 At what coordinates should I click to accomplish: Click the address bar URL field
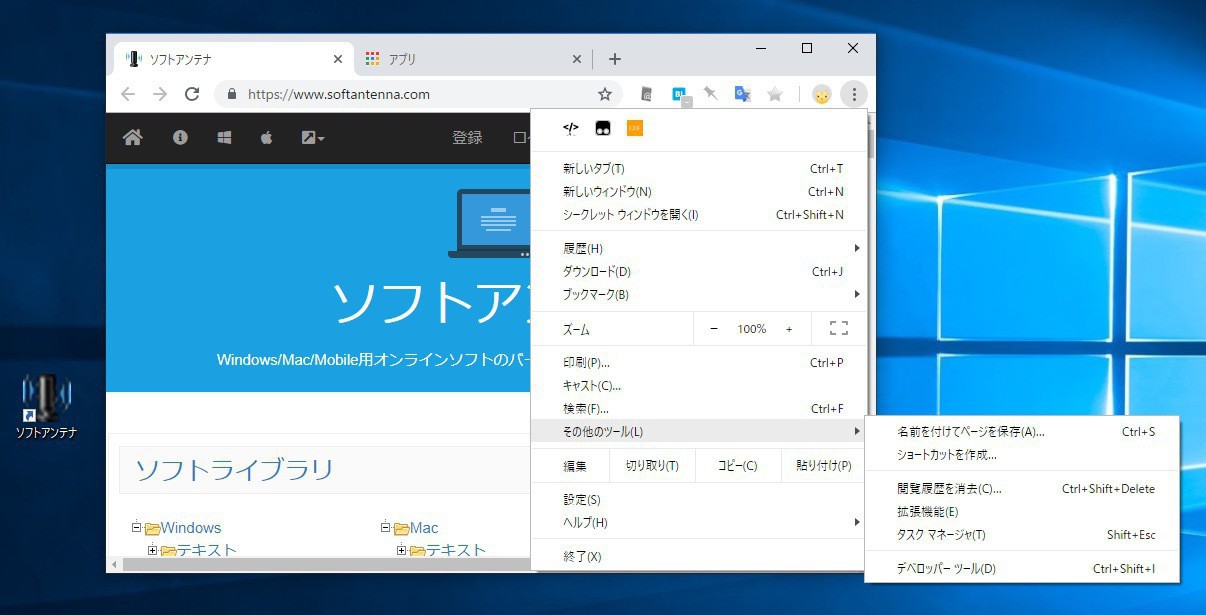pyautogui.click(x=418, y=94)
